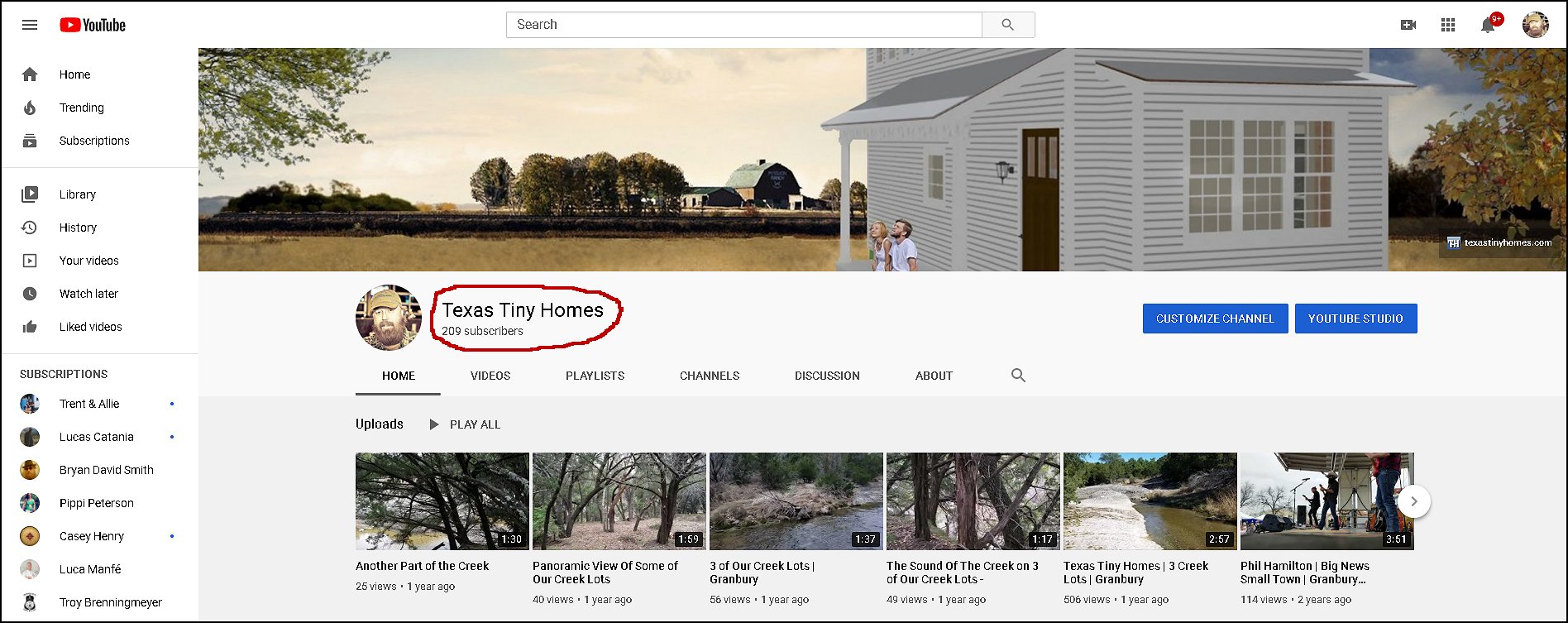Open Your videos in sidebar

(x=99, y=261)
